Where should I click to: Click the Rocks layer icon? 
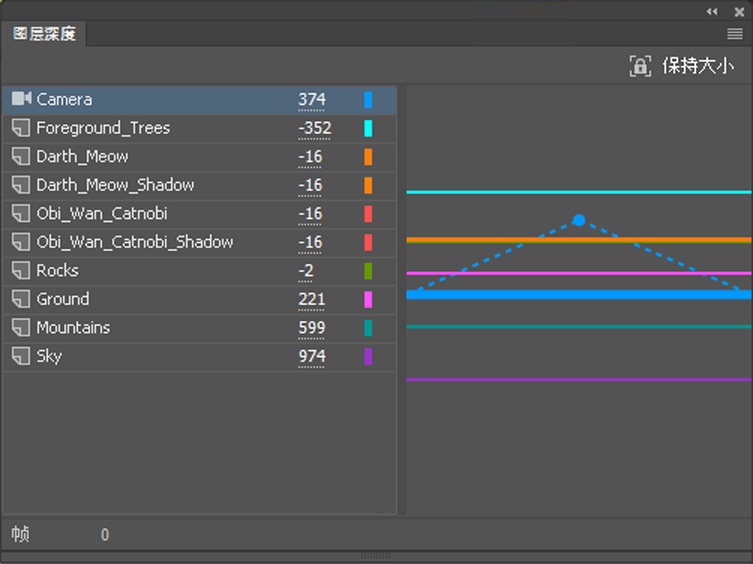[21, 270]
